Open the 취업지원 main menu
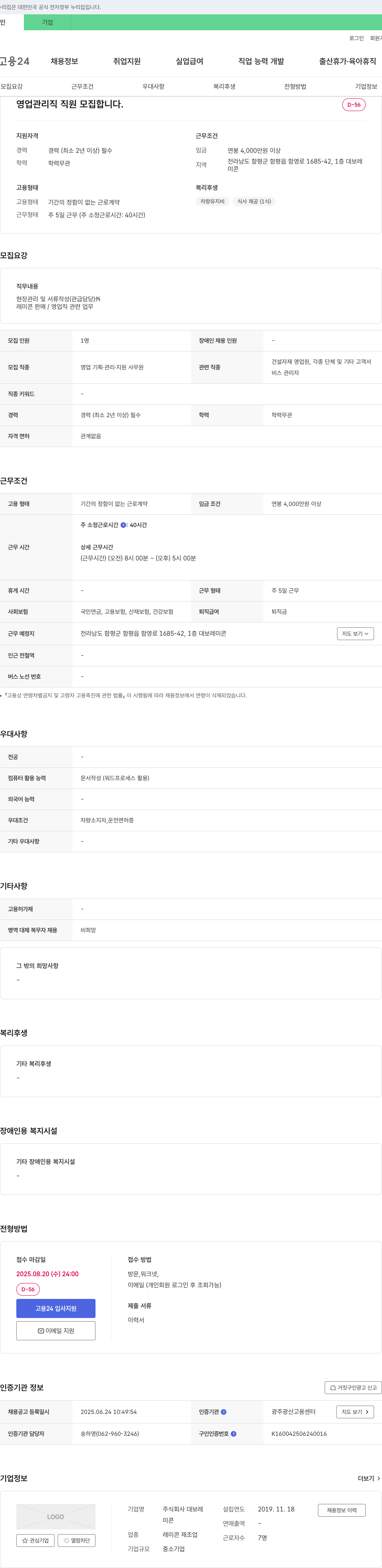Viewport: 382px width, 1568px height. (127, 61)
